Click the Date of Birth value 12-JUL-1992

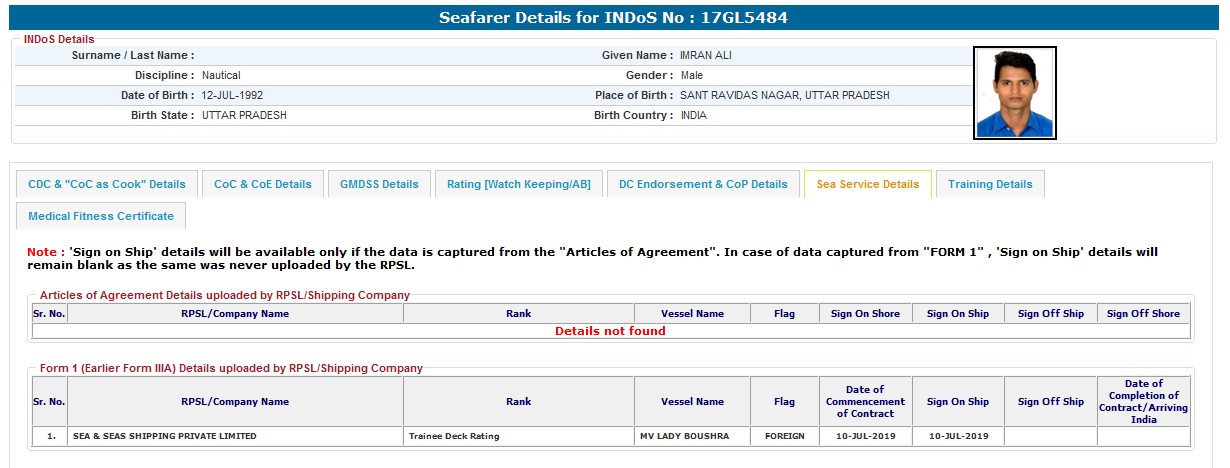pos(232,96)
